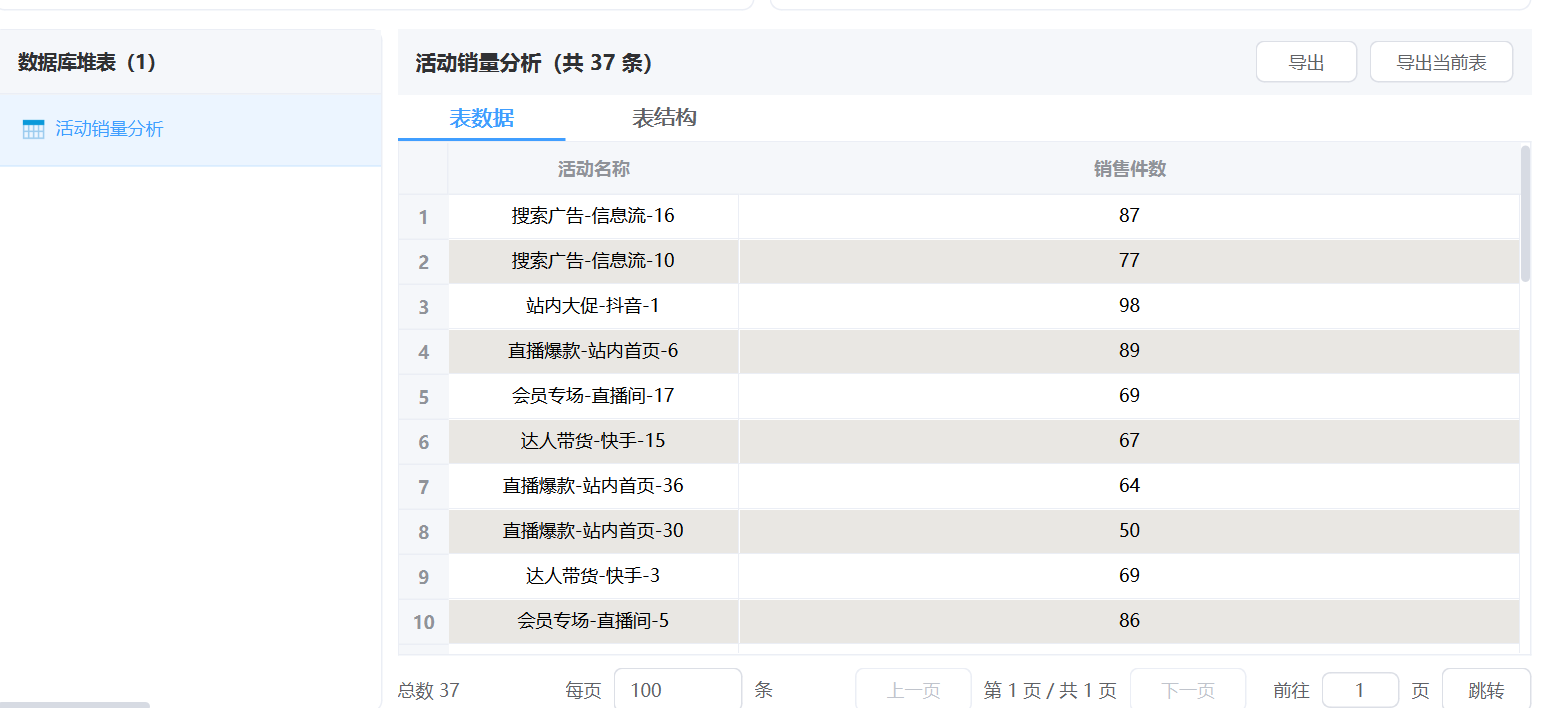The height and width of the screenshot is (708, 1548).
Task: Click the 导出当前表 button
Action: click(x=1440, y=62)
